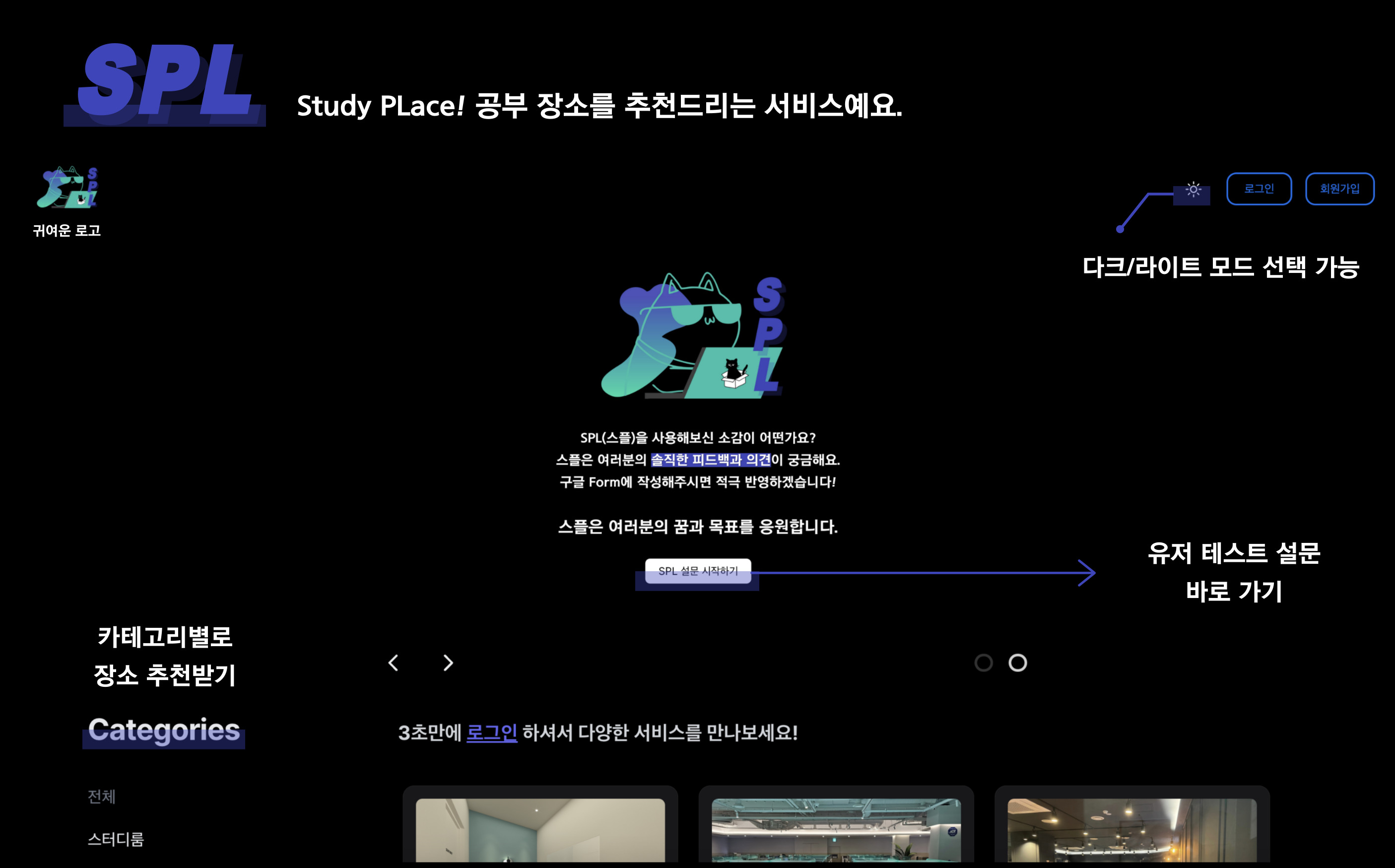Select the 스터디룸 category
1395x868 pixels.
pos(116,839)
